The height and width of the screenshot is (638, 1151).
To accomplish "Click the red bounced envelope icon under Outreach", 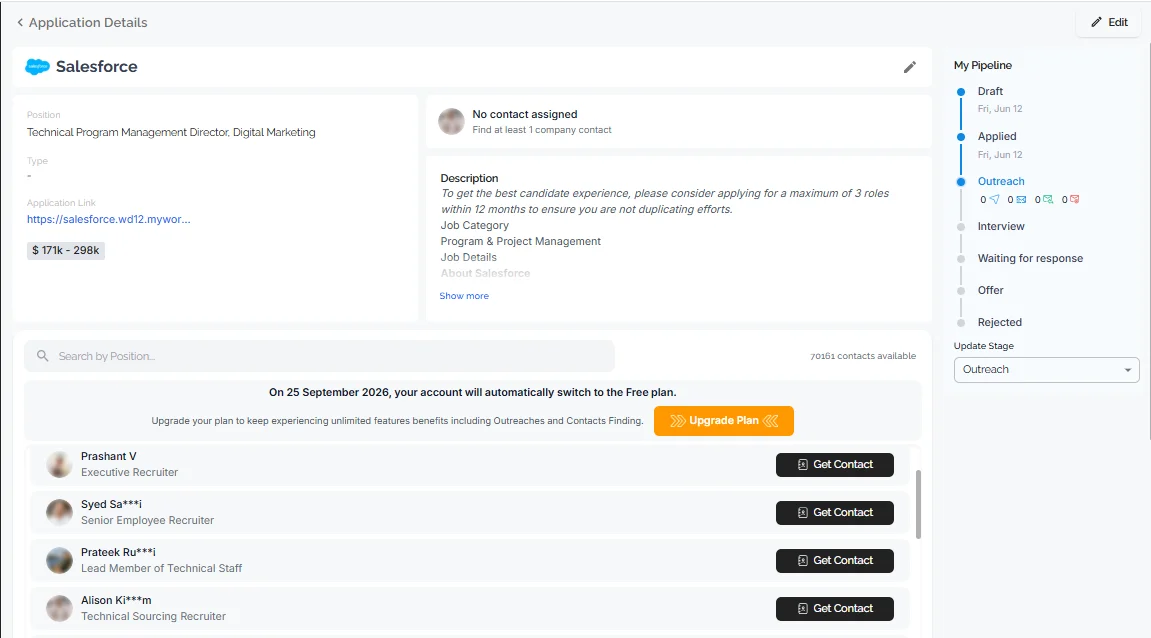I will click(1075, 200).
